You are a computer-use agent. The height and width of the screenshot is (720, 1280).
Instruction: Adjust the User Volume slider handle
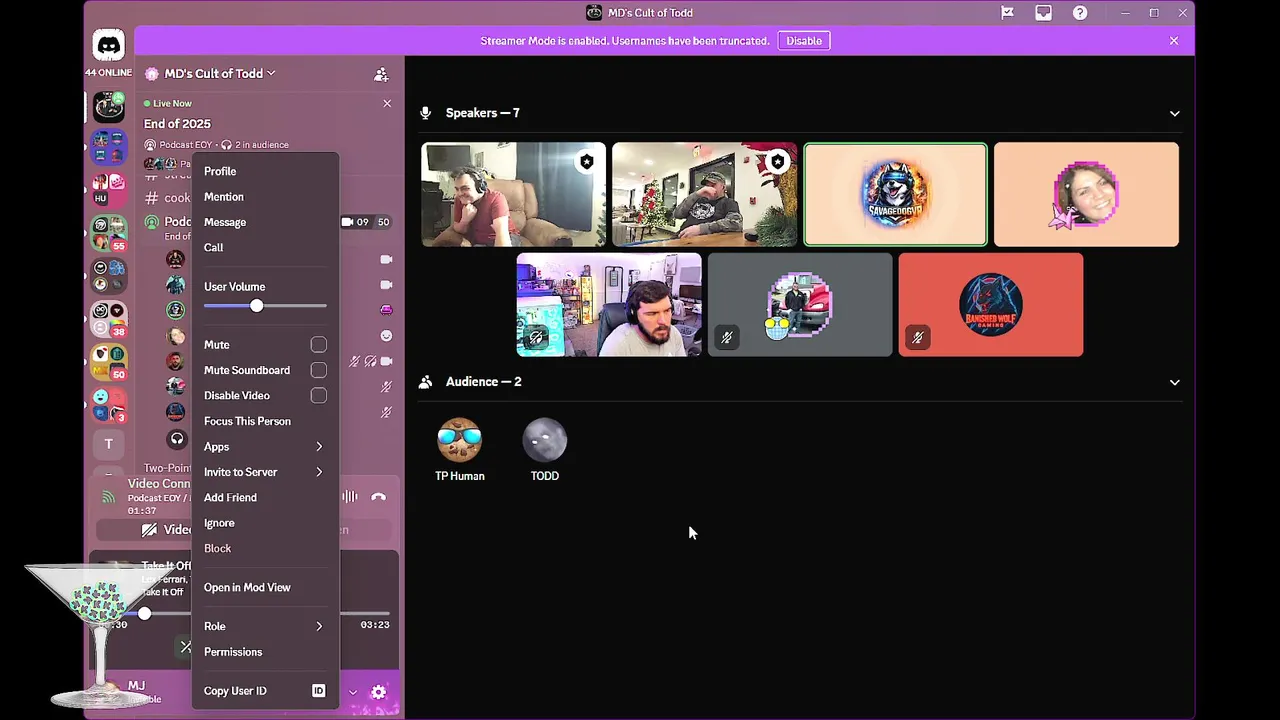click(257, 306)
